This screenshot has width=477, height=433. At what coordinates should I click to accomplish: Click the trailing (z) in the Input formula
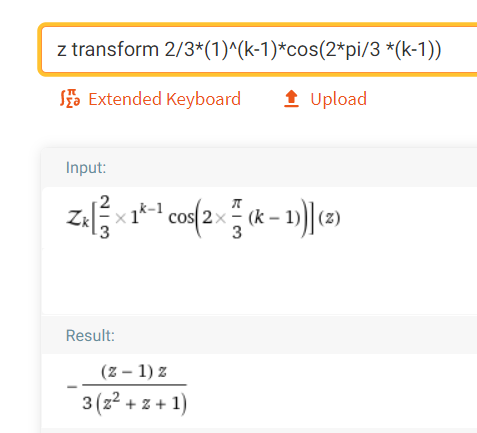[329, 218]
